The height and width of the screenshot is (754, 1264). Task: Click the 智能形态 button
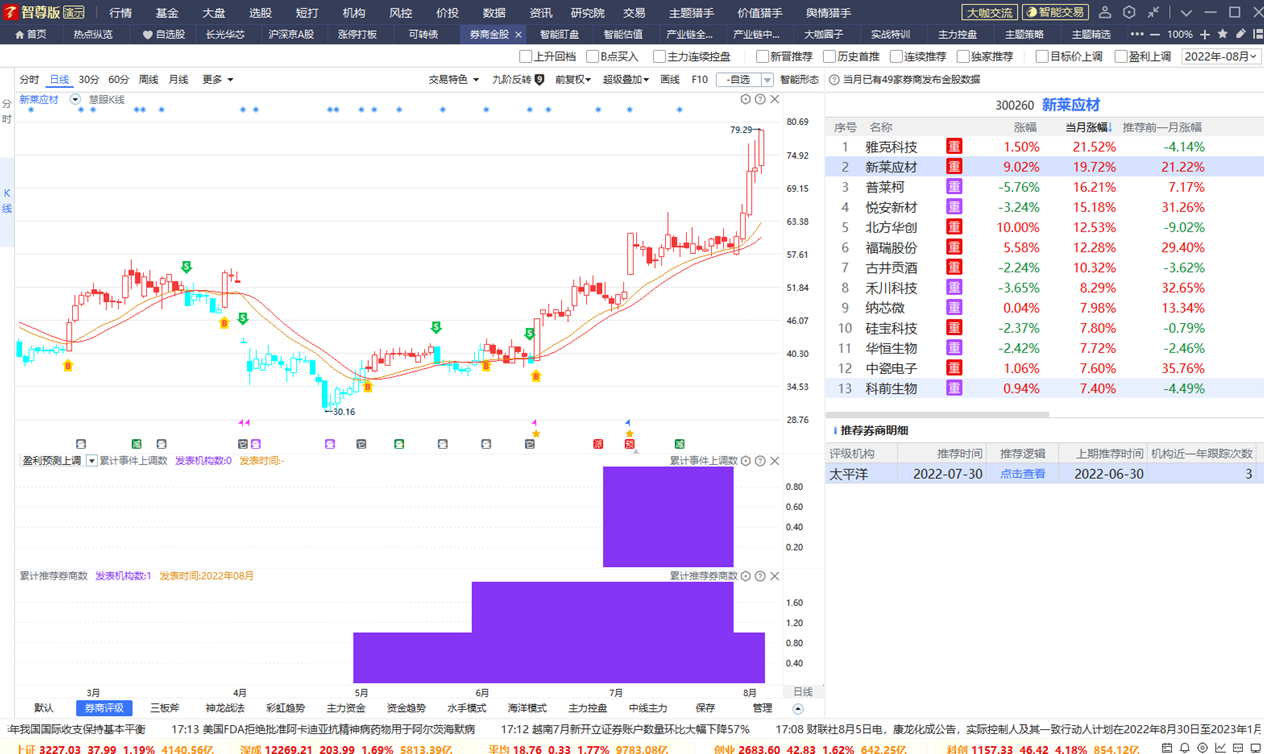[x=799, y=79]
